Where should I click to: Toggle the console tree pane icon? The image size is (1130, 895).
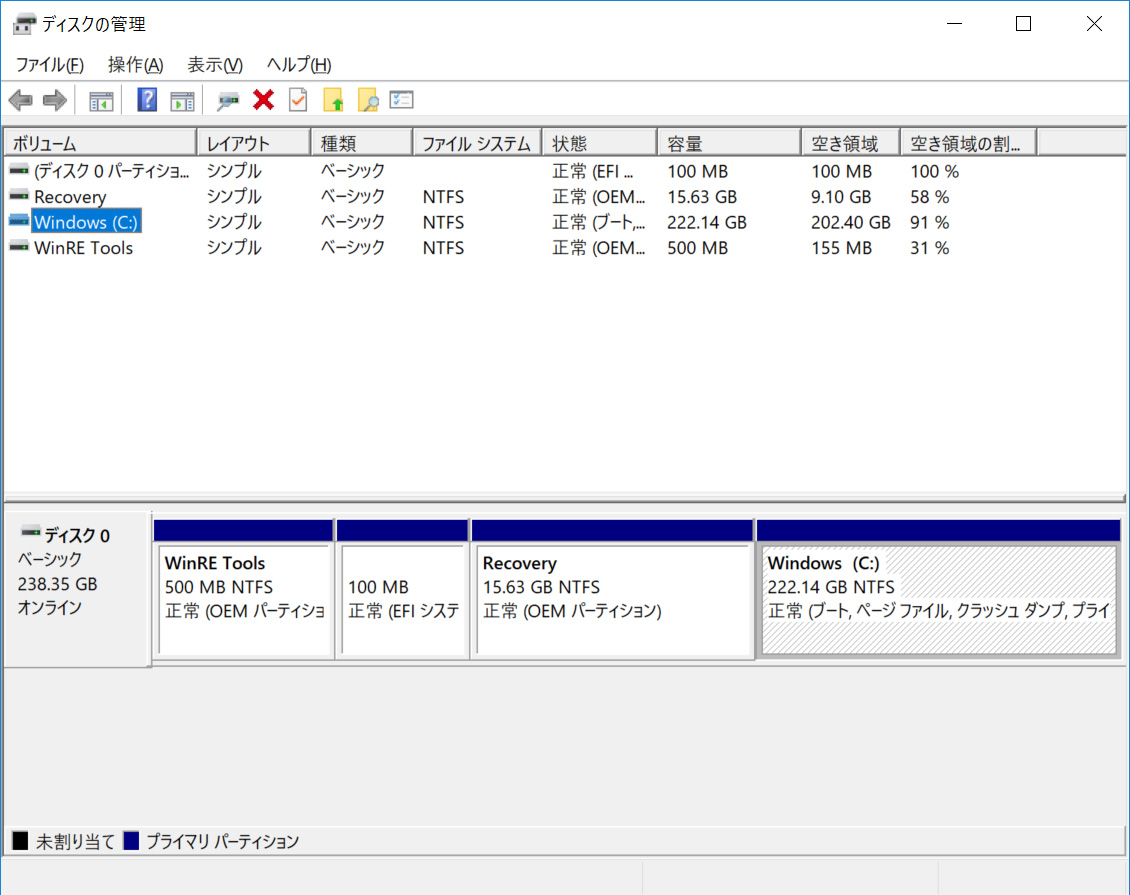coord(101,100)
